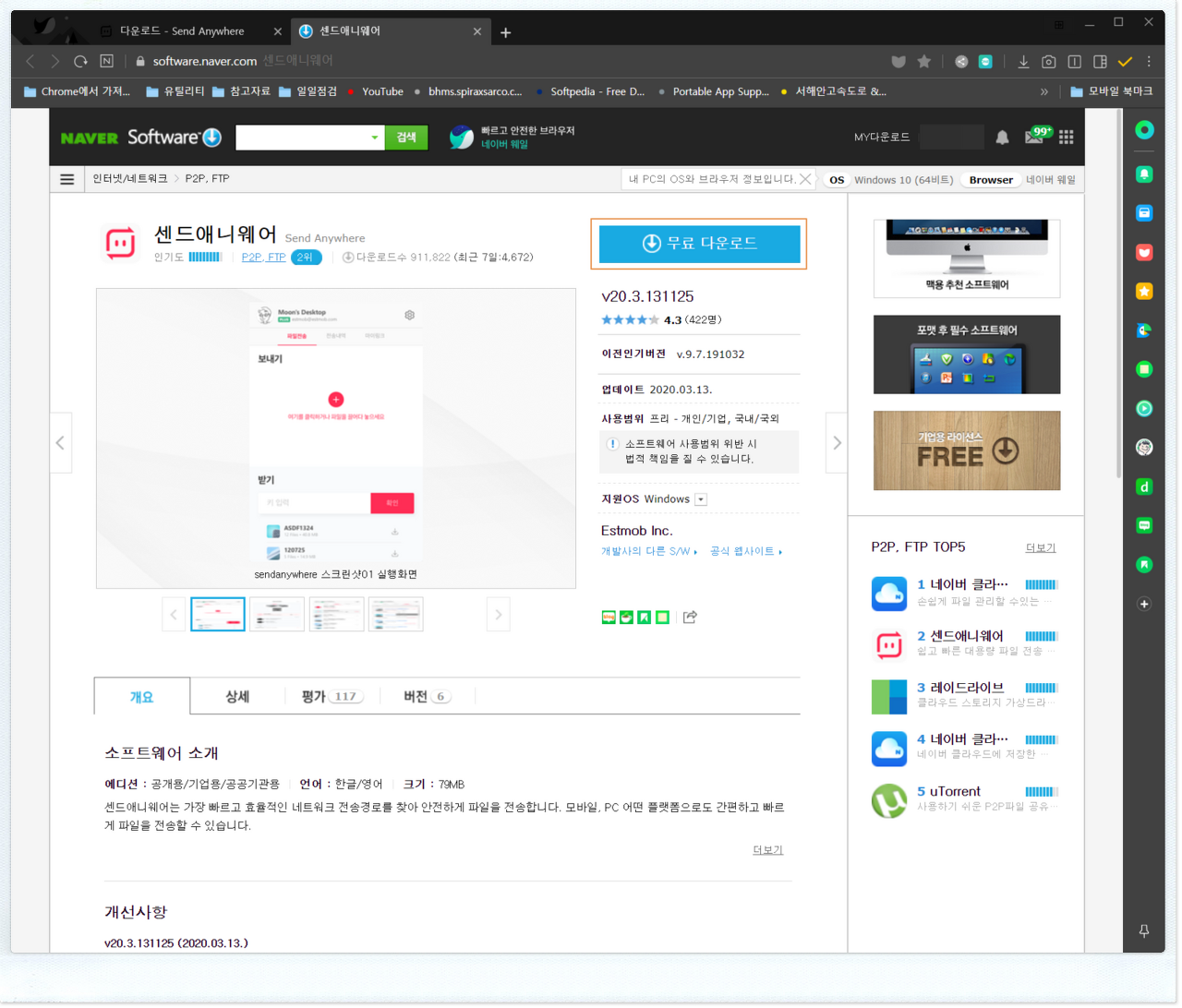Open the yellow star sidebar icon
1182x1008 pixels.
coord(1144,292)
